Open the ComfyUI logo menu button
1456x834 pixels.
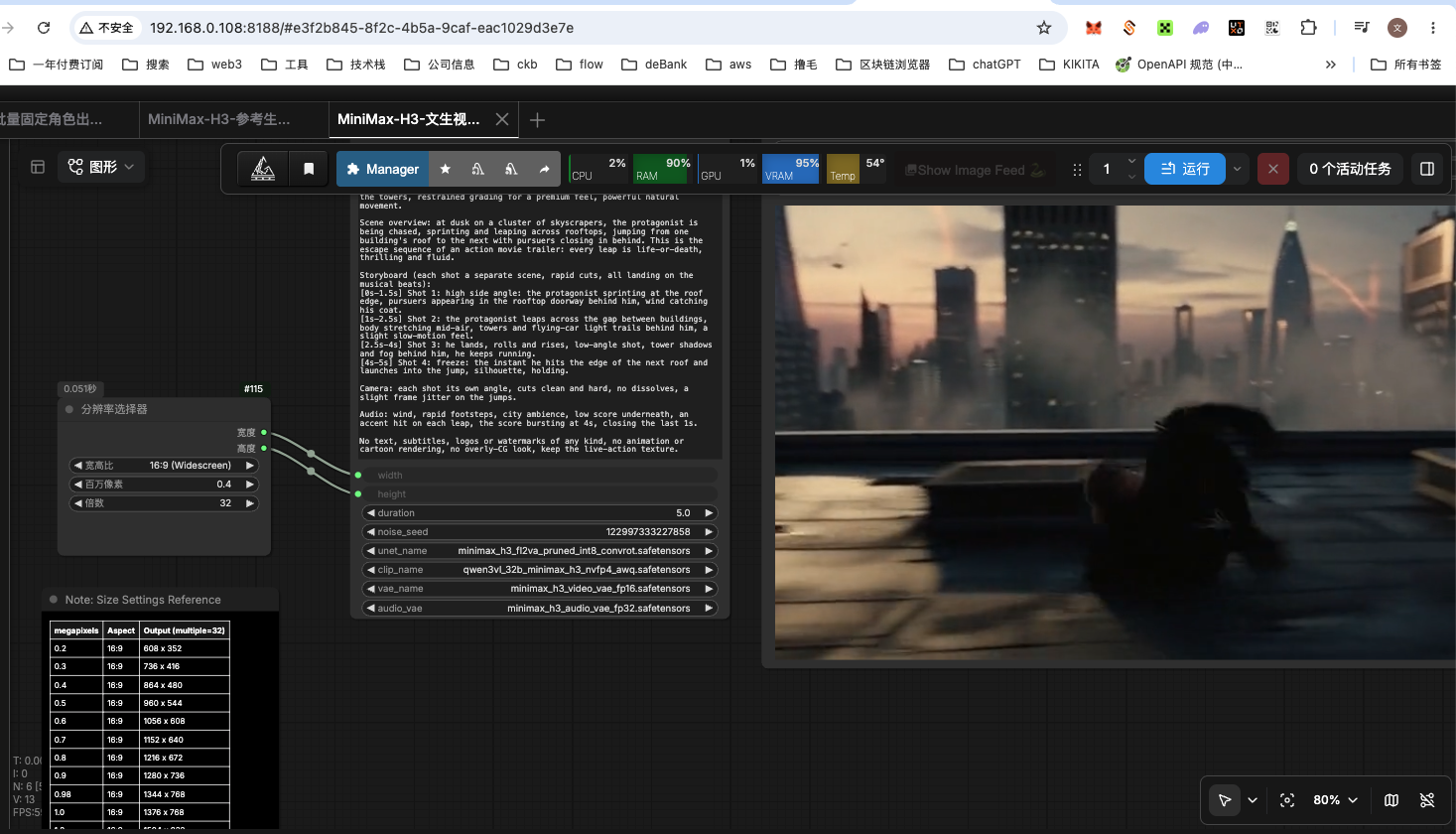263,169
